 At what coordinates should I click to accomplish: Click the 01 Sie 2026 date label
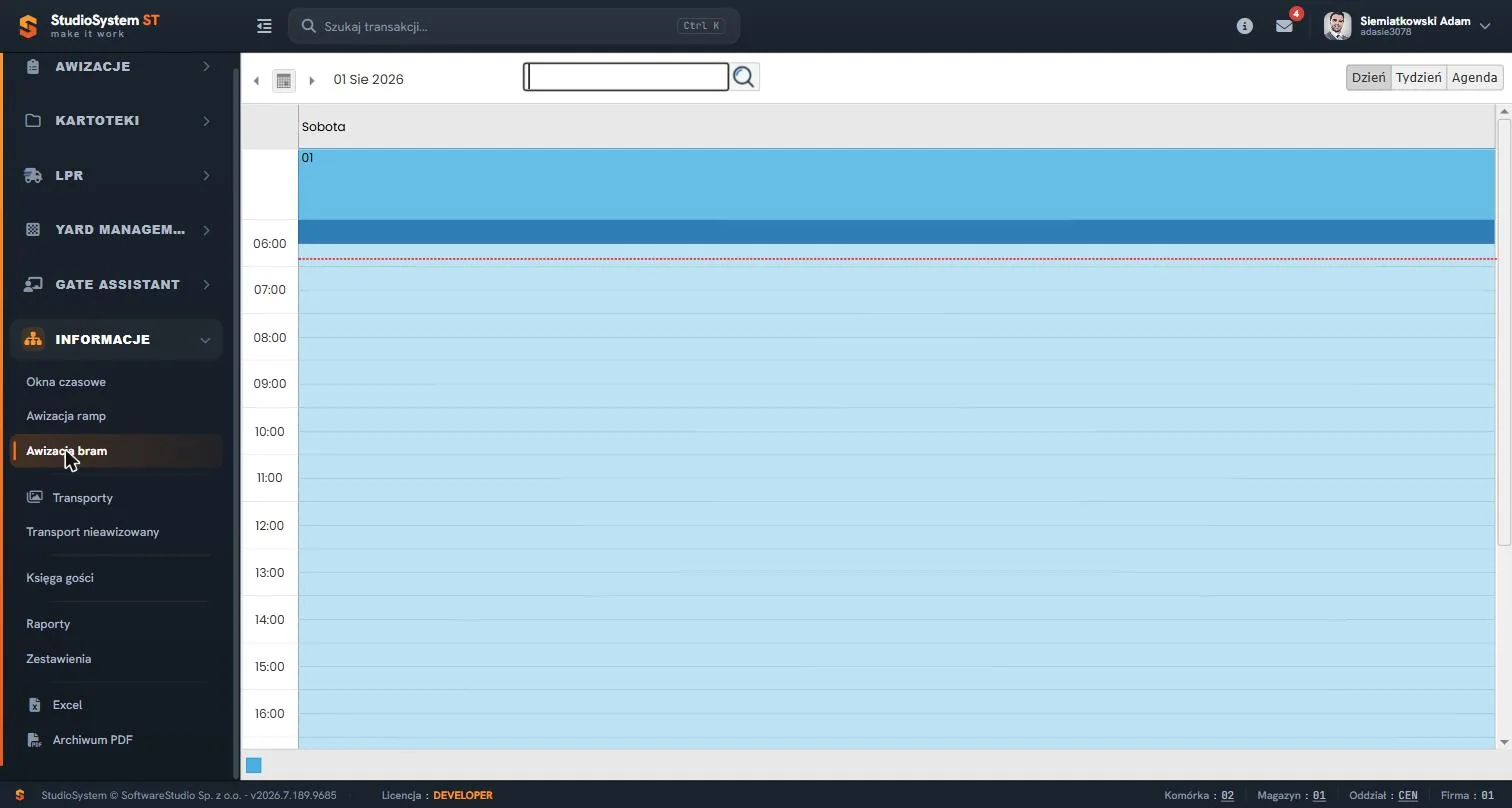coord(369,80)
